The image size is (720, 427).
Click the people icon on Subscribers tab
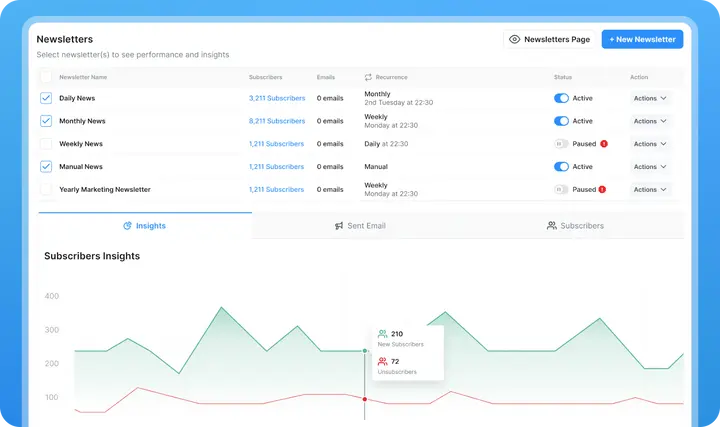[x=551, y=225]
